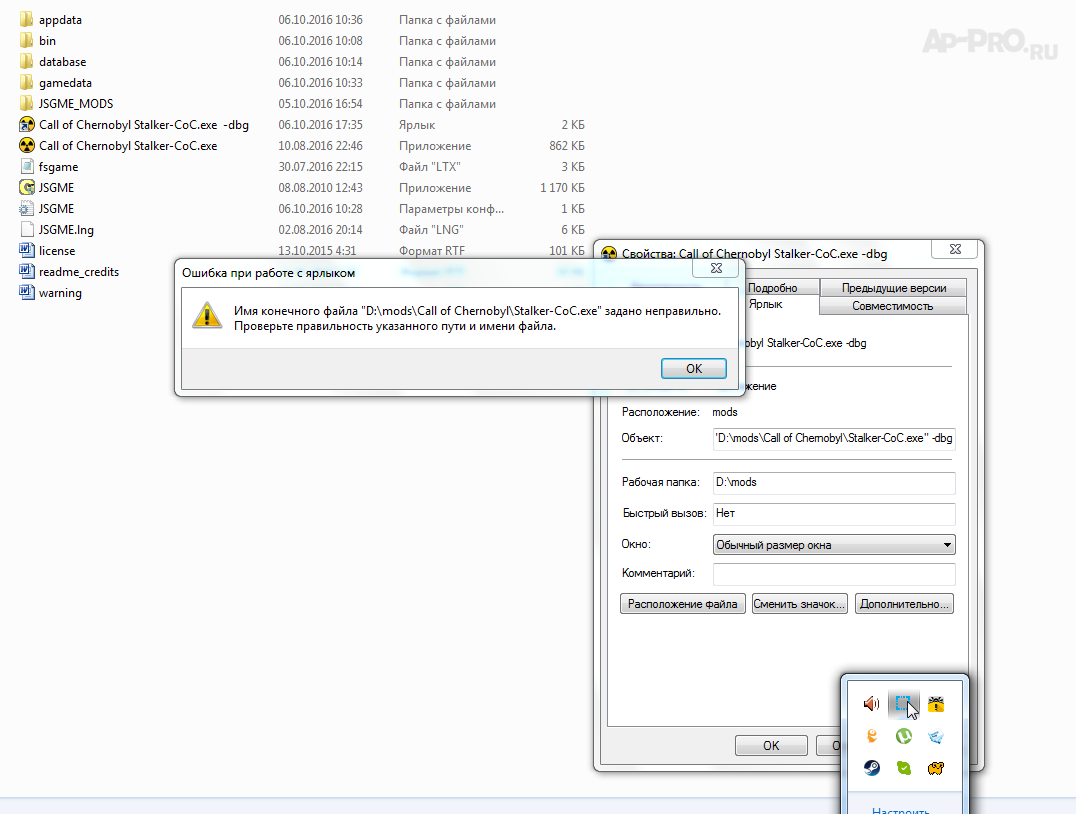This screenshot has width=1076, height=814.
Task: Click the Расположение файла button
Action: click(683, 604)
